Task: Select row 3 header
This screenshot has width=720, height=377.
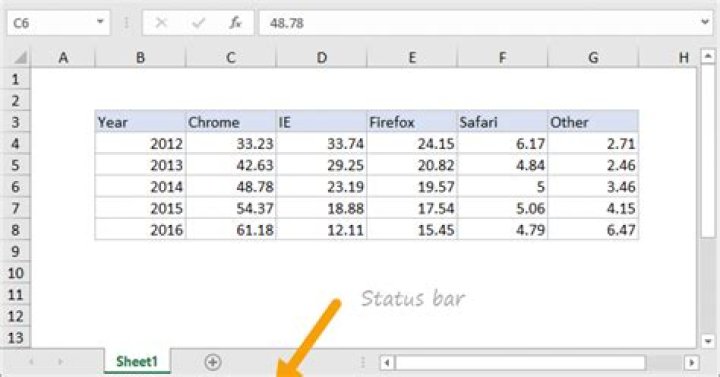Action: coord(15,122)
